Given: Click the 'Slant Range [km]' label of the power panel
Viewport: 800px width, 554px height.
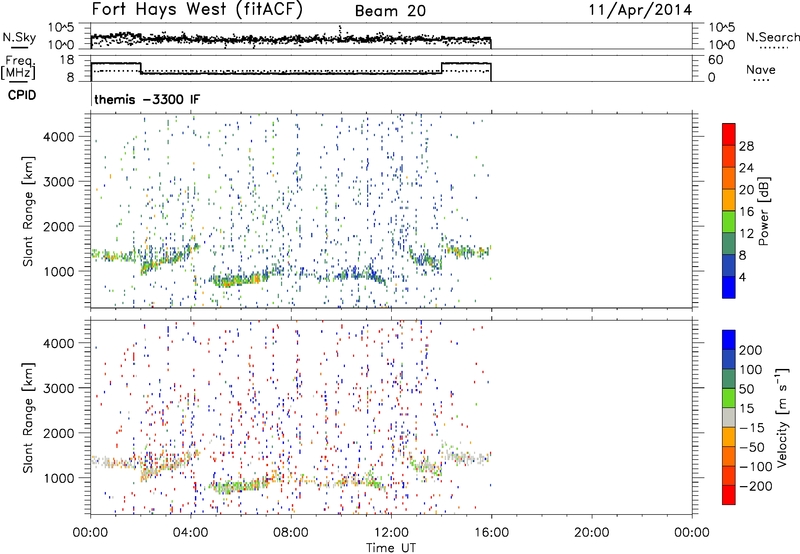Looking at the screenshot, I should click(28, 211).
